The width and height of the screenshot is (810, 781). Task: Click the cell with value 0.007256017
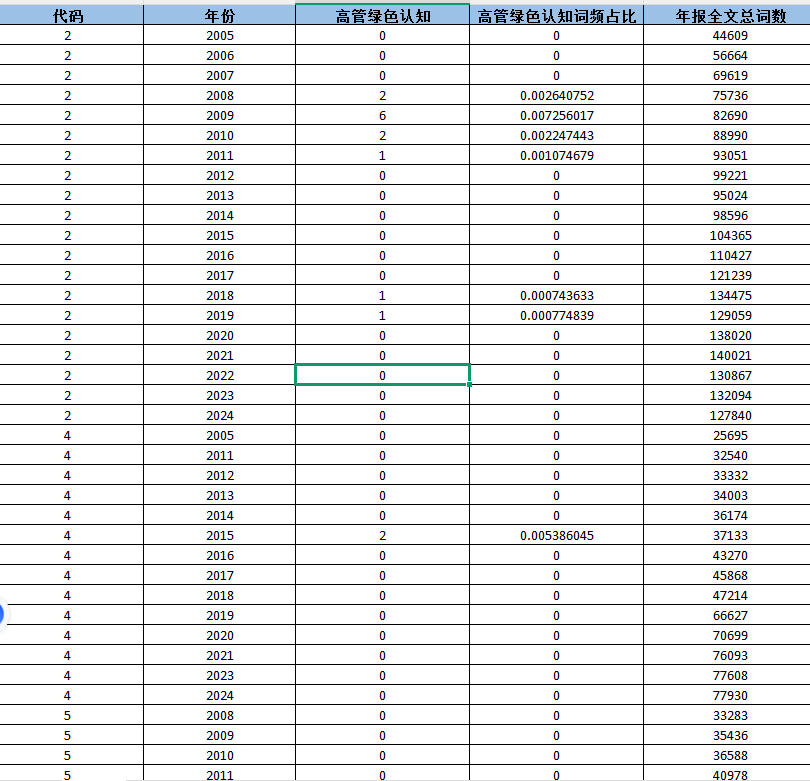click(x=556, y=115)
